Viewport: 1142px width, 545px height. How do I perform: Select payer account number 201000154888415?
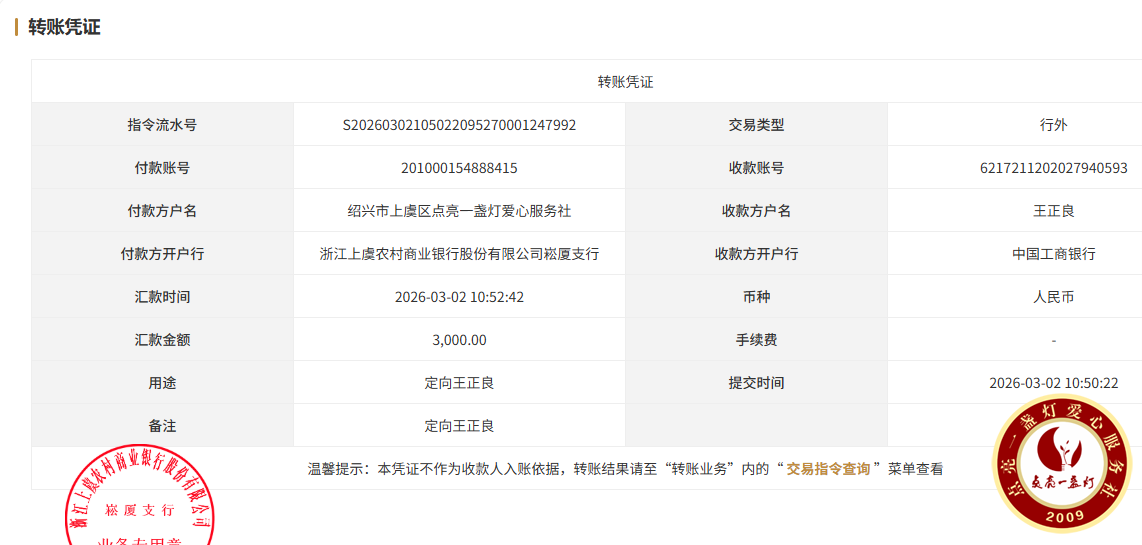[x=459, y=168]
